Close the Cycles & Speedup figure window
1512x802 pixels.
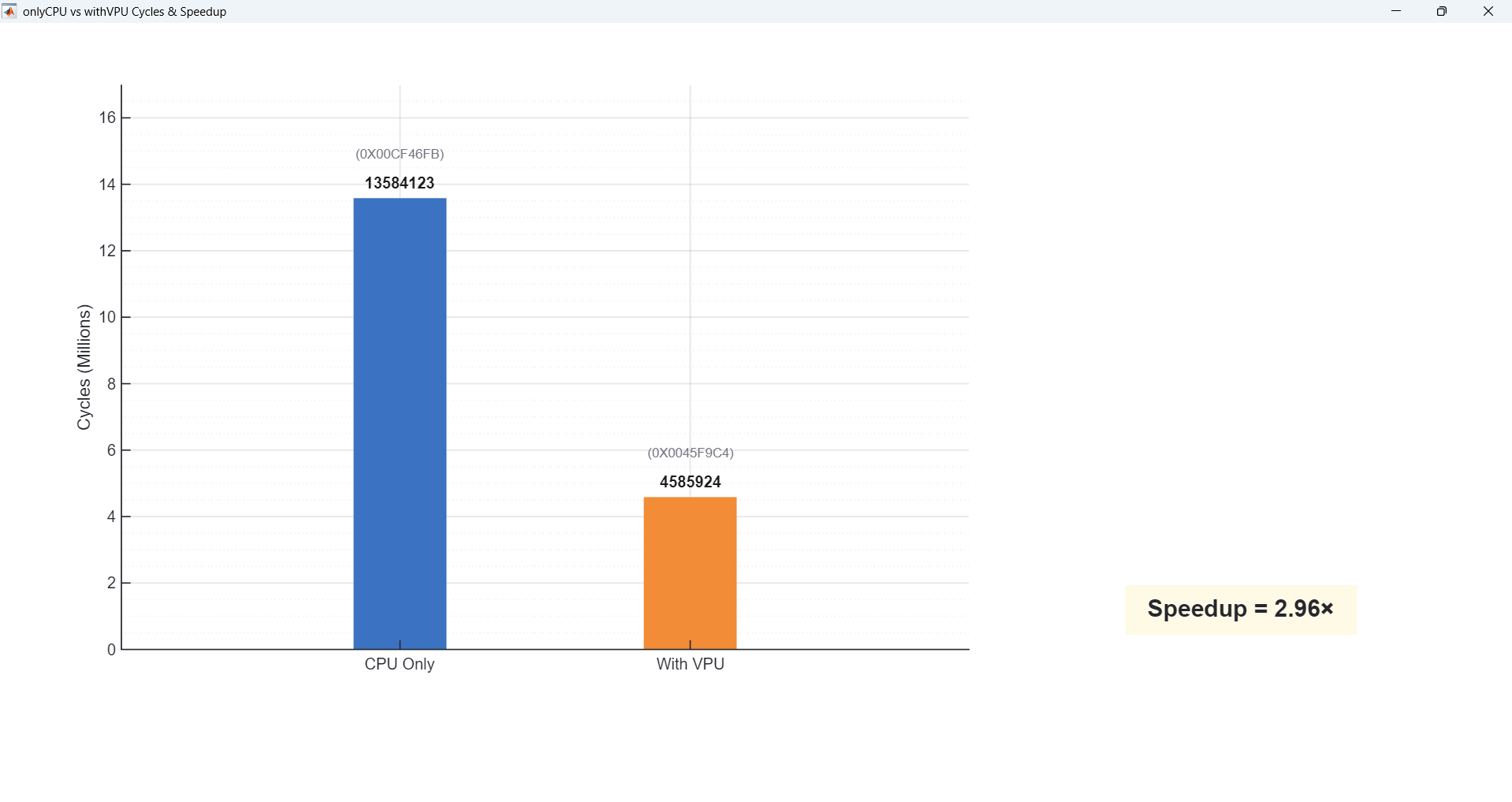[1488, 11]
